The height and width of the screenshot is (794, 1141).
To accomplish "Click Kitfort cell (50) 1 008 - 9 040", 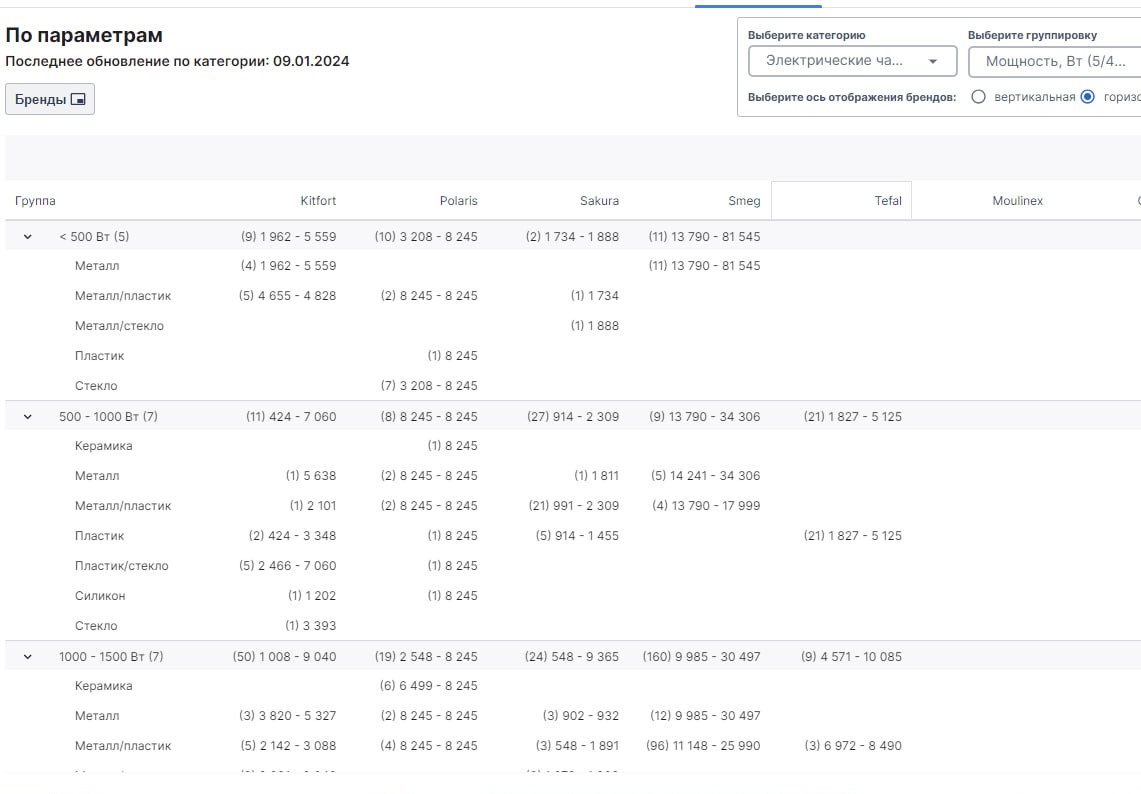I will coord(285,656).
